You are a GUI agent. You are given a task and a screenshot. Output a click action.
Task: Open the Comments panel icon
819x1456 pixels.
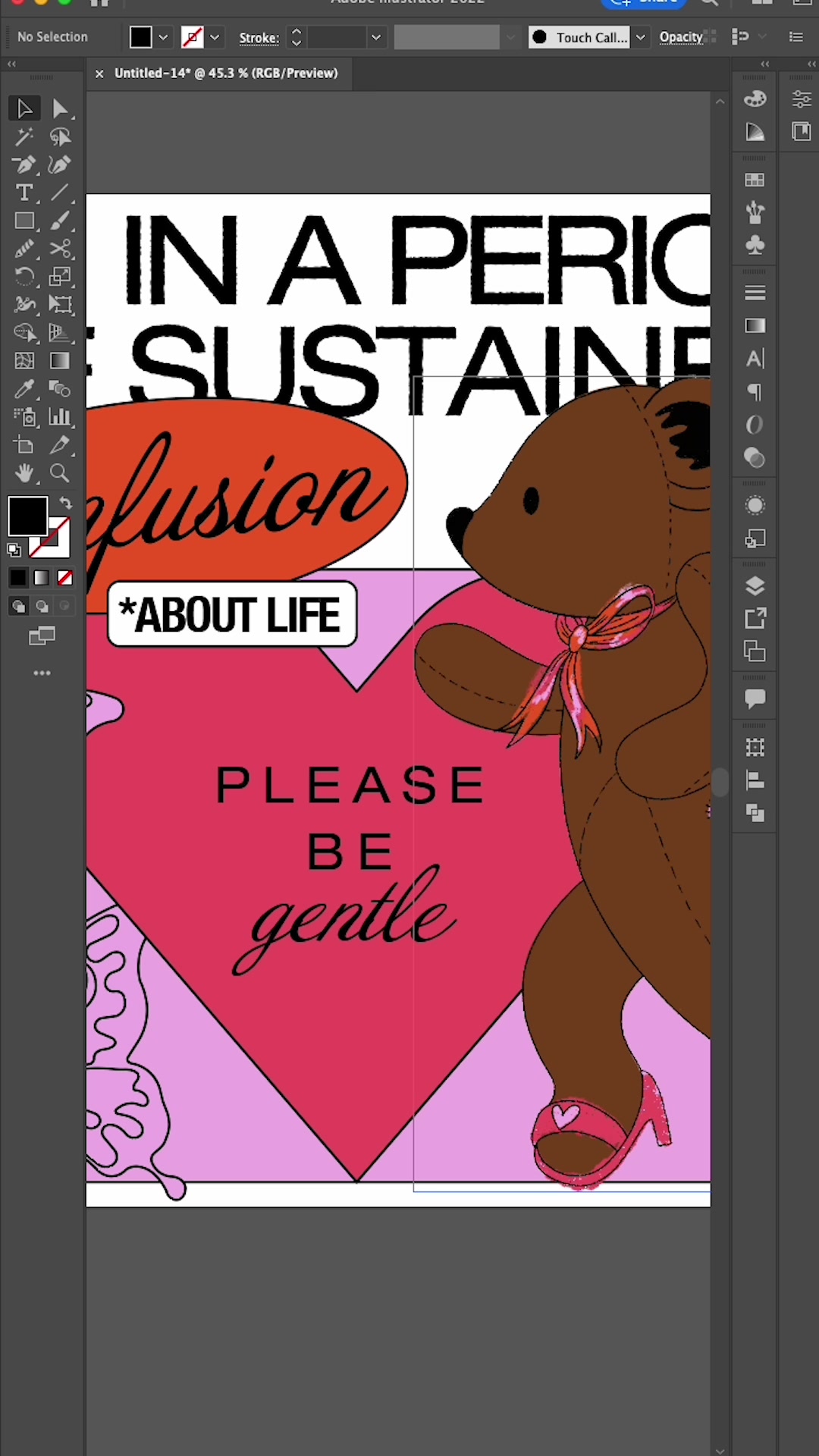(755, 698)
